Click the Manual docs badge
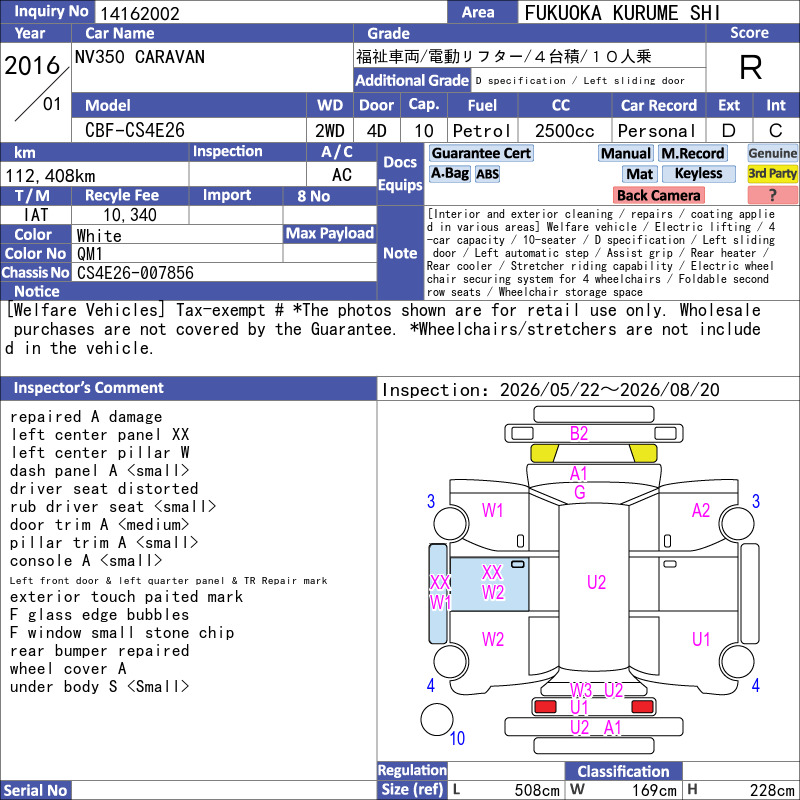The image size is (800, 800). [626, 153]
